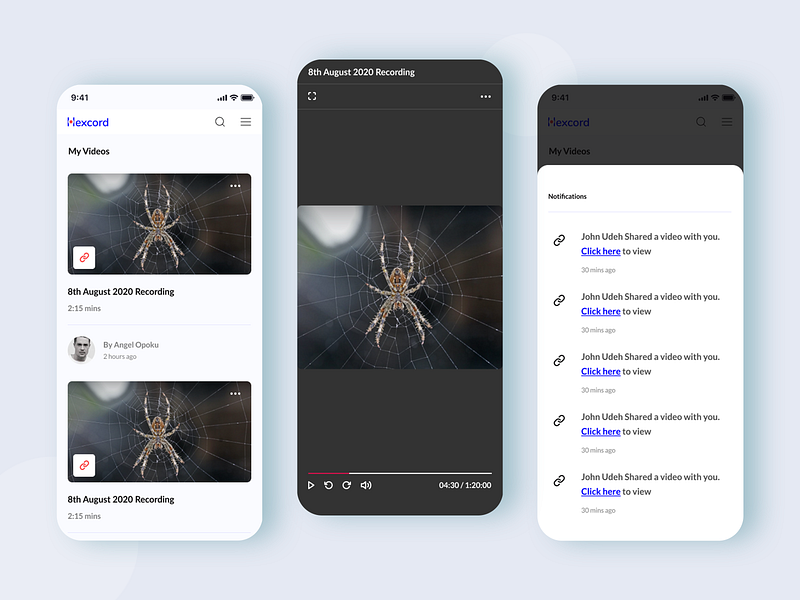
Task: Open the first video thumbnail in My Videos
Action: tap(159, 224)
